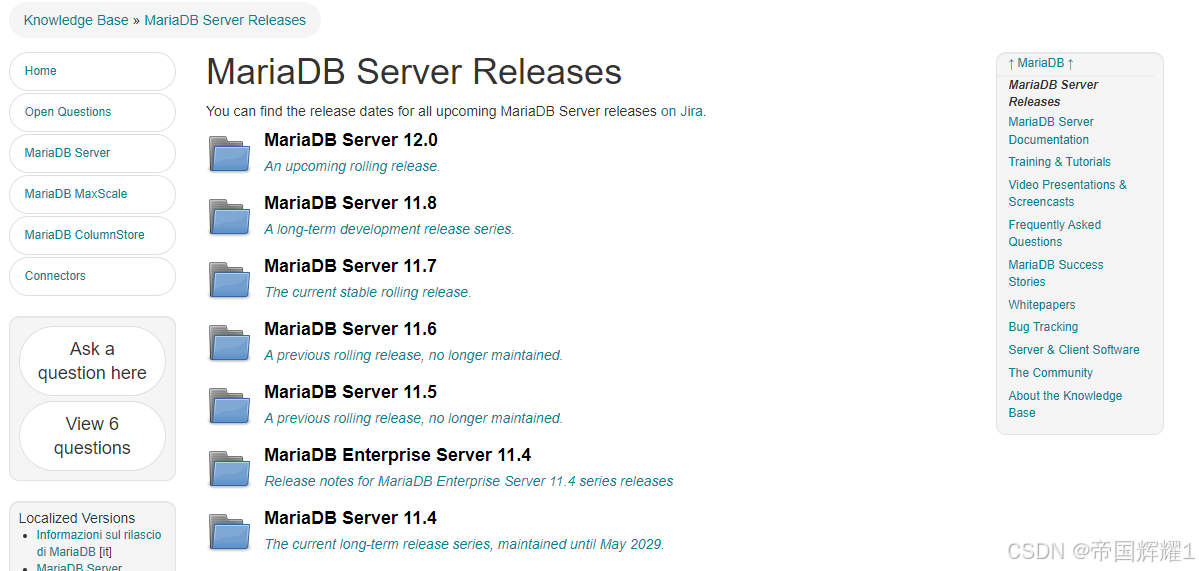Select MariaDB Server in left sidebar
This screenshot has width=1199, height=571.
click(93, 153)
